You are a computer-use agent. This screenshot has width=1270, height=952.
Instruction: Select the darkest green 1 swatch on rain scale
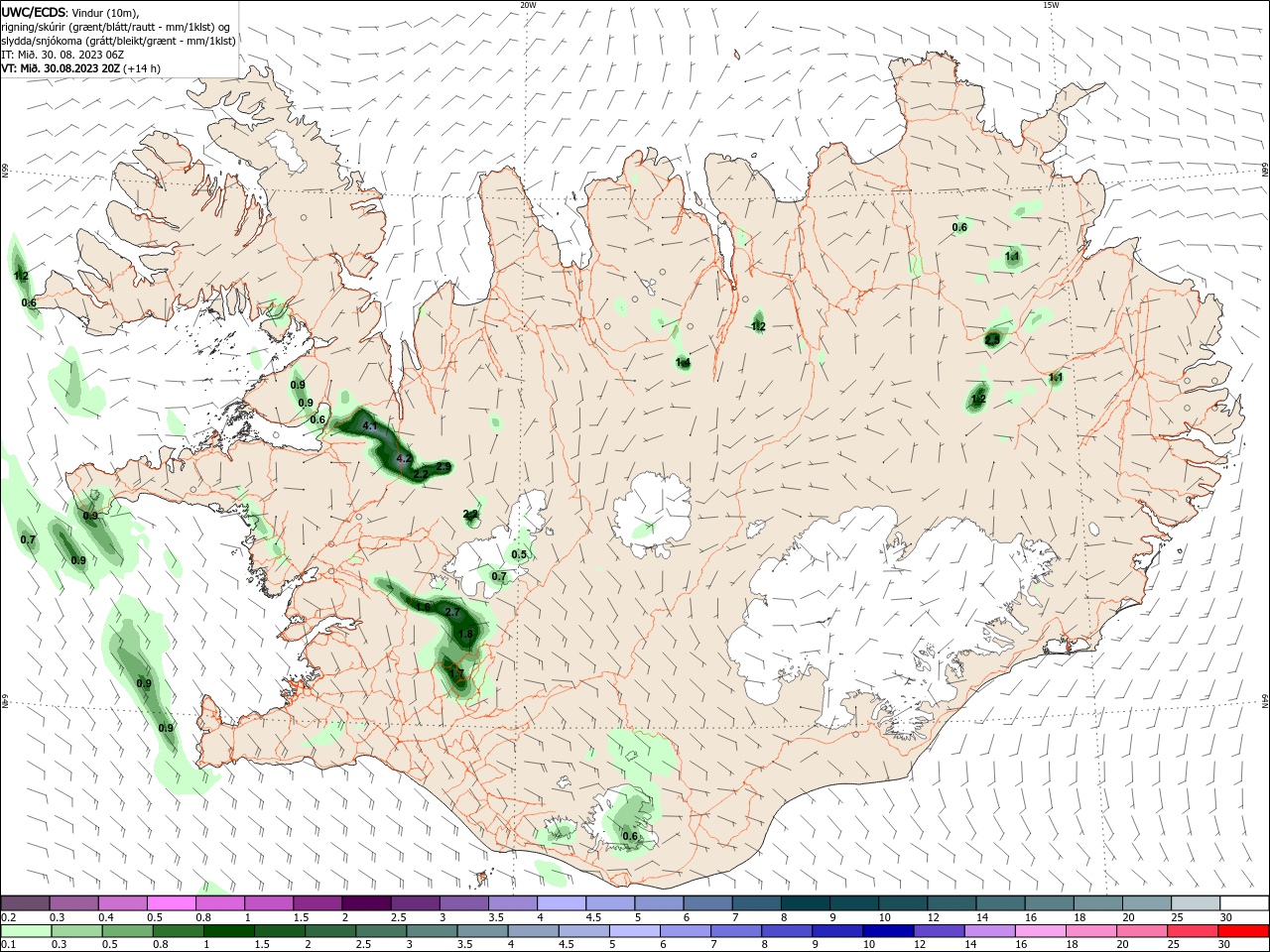(228, 931)
